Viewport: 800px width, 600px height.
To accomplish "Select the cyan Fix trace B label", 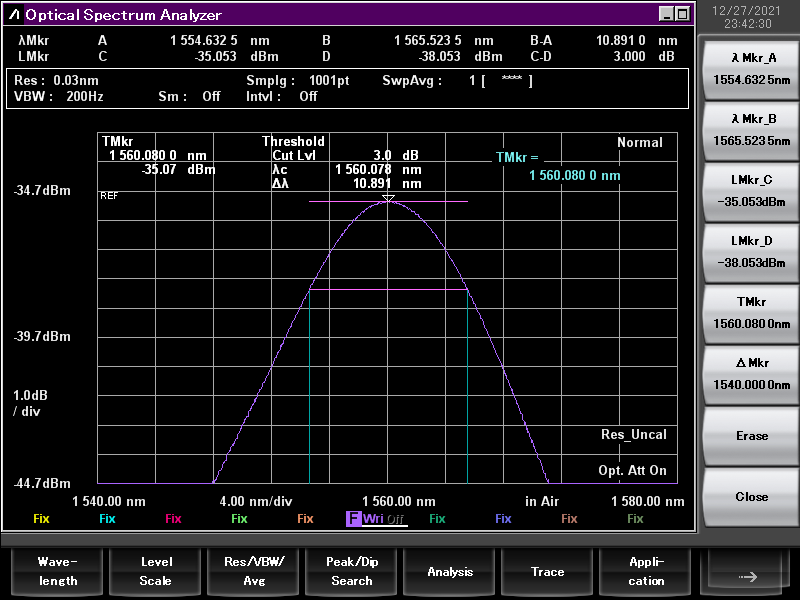I will click(107, 519).
